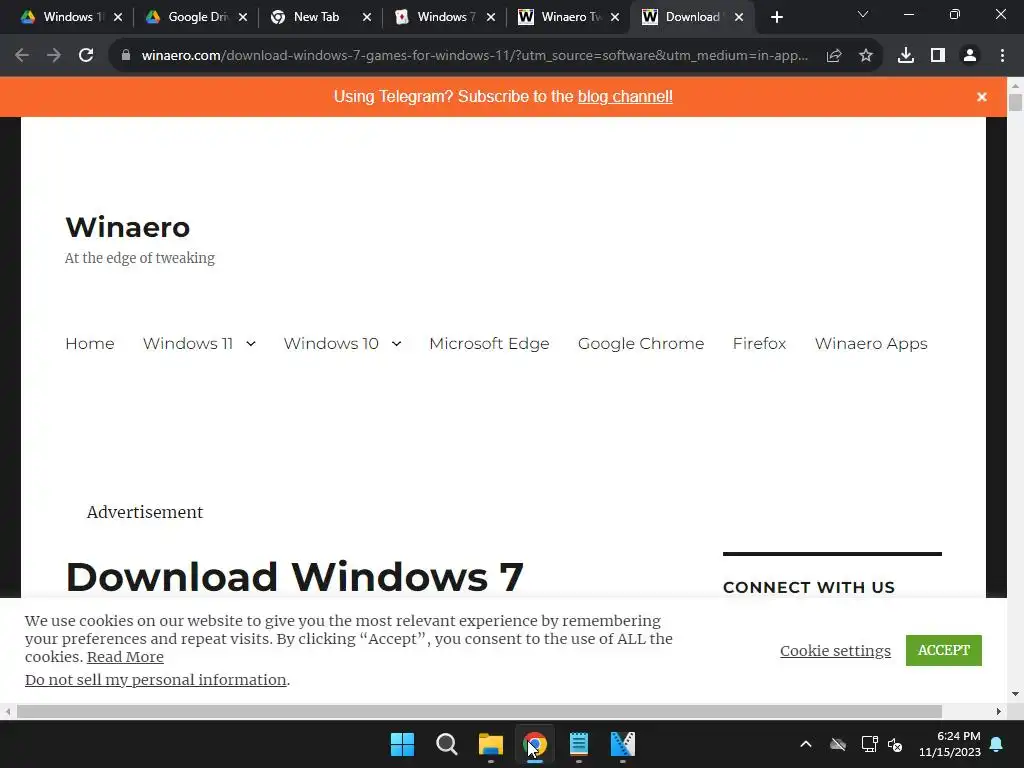Close the Google Drive tab

pos(243,17)
